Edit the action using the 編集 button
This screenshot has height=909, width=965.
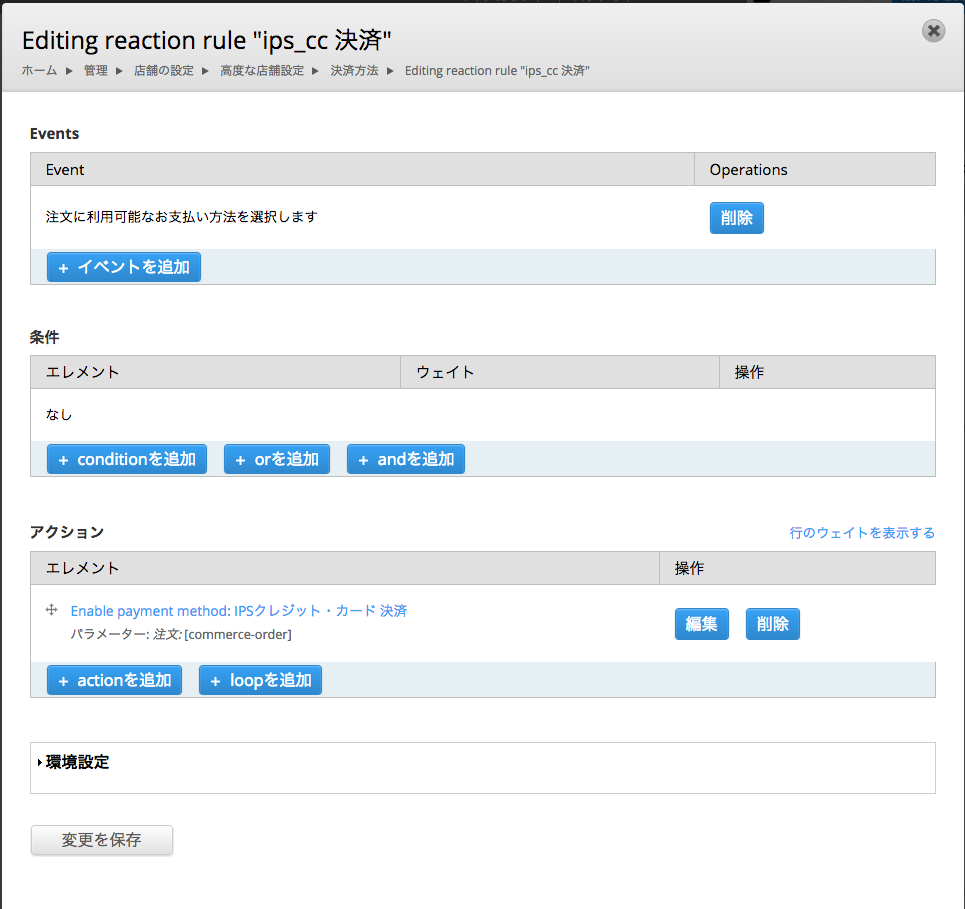(701, 623)
